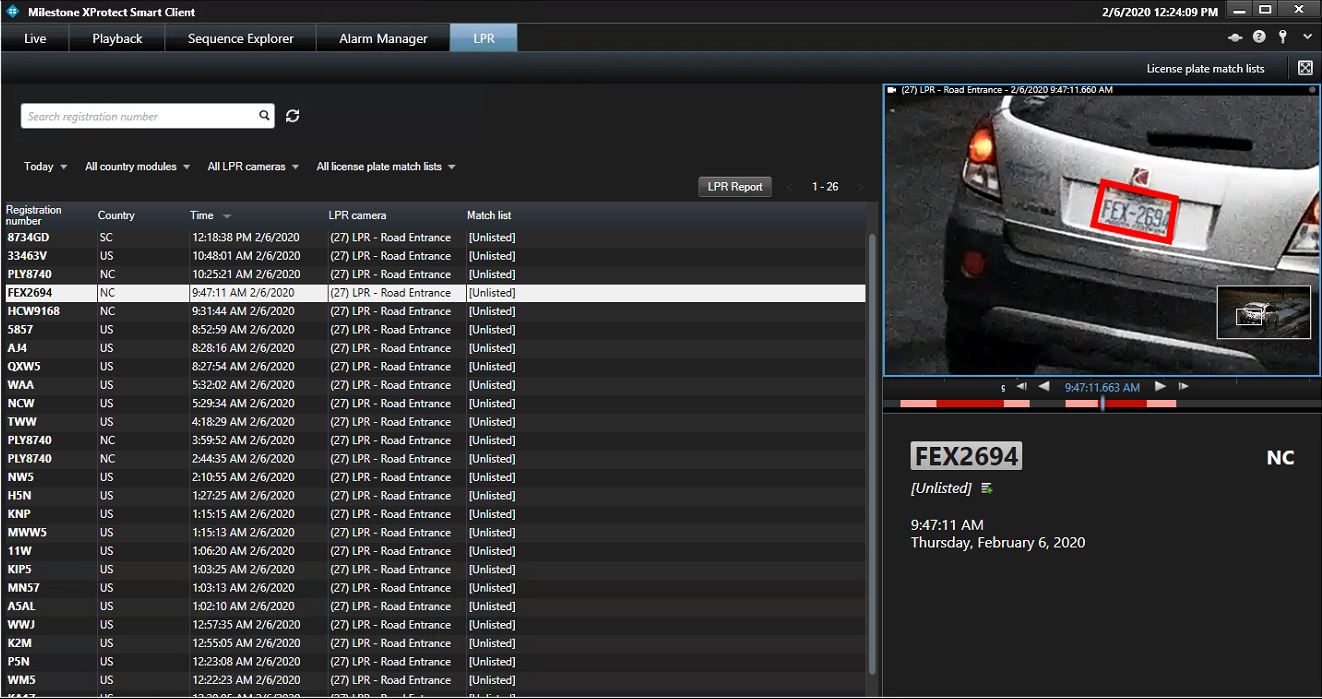Click the key login icon

coord(1283,37)
